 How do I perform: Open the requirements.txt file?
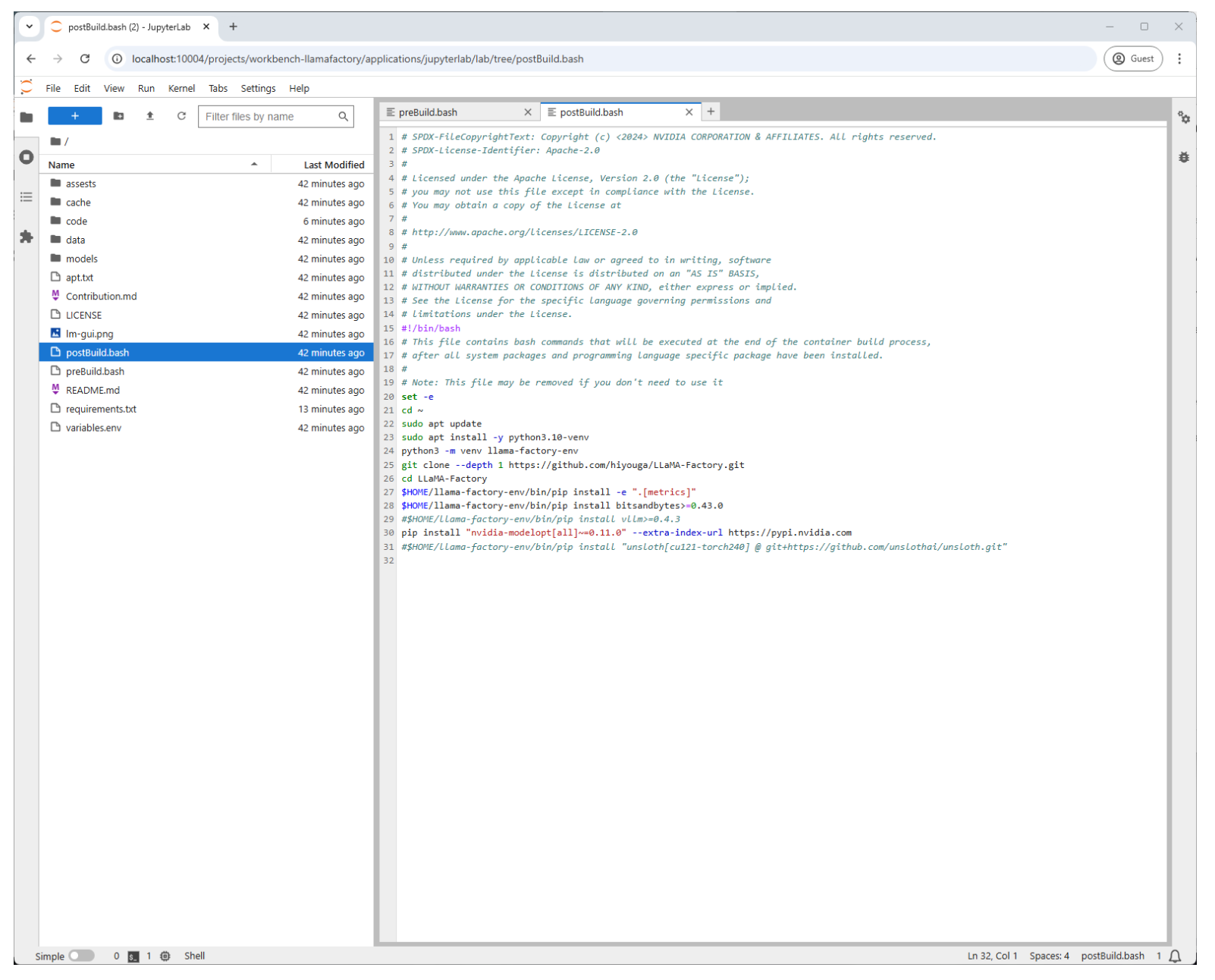(101, 409)
